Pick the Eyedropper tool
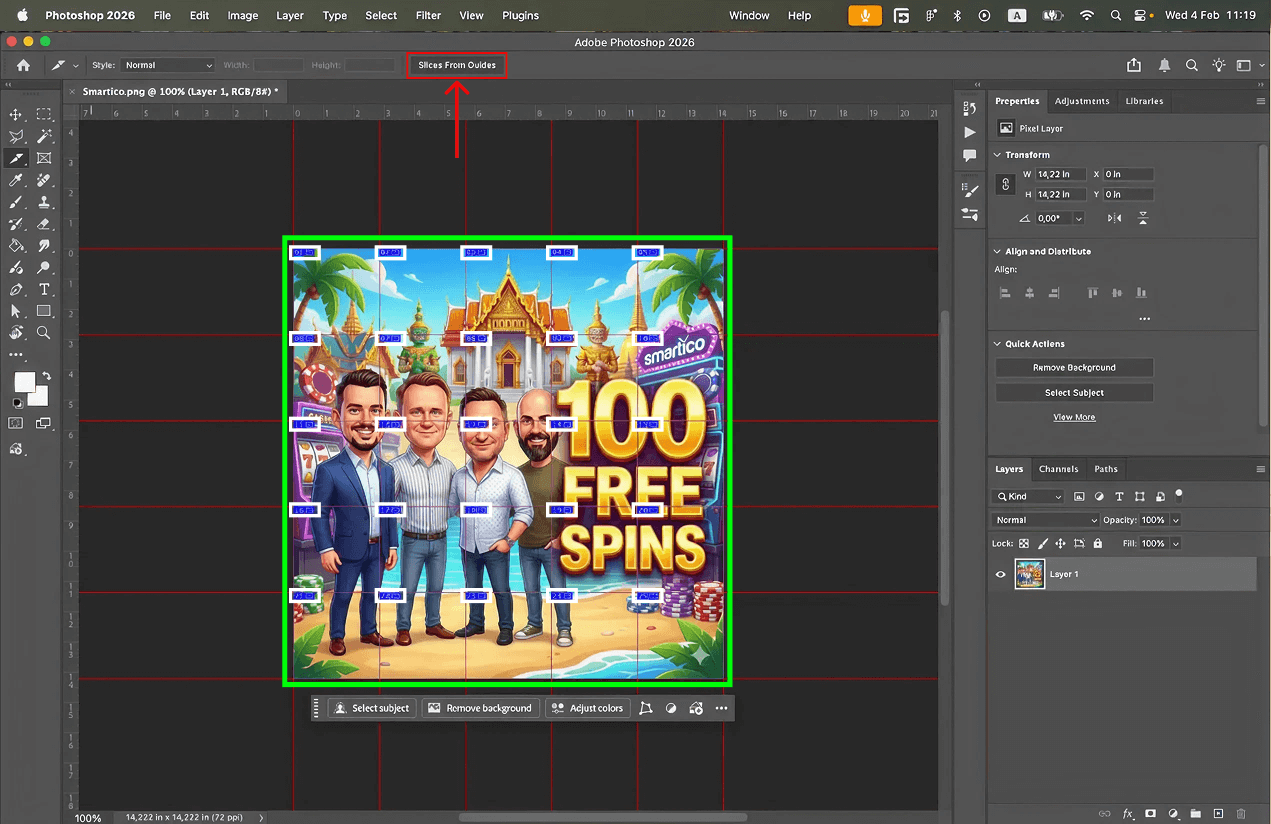This screenshot has height=824, width=1271. pos(16,181)
